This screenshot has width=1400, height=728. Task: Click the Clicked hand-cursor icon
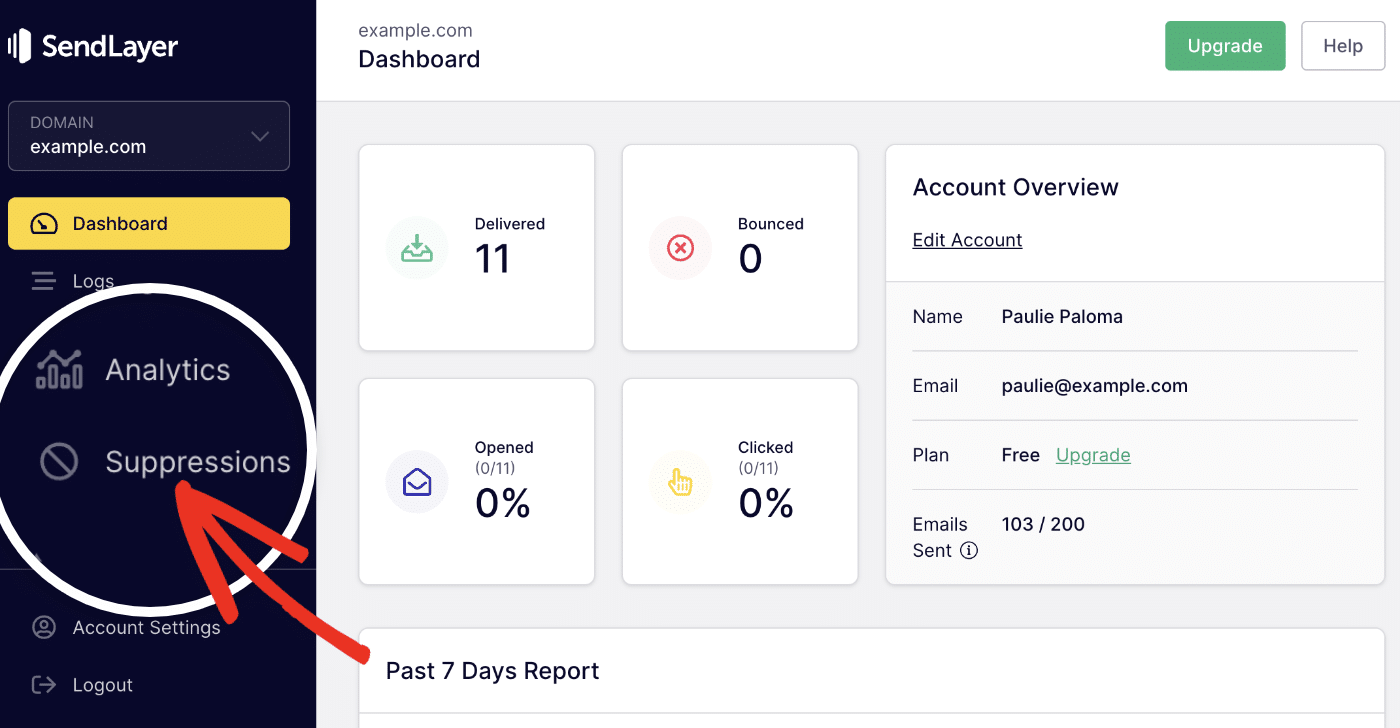click(680, 481)
